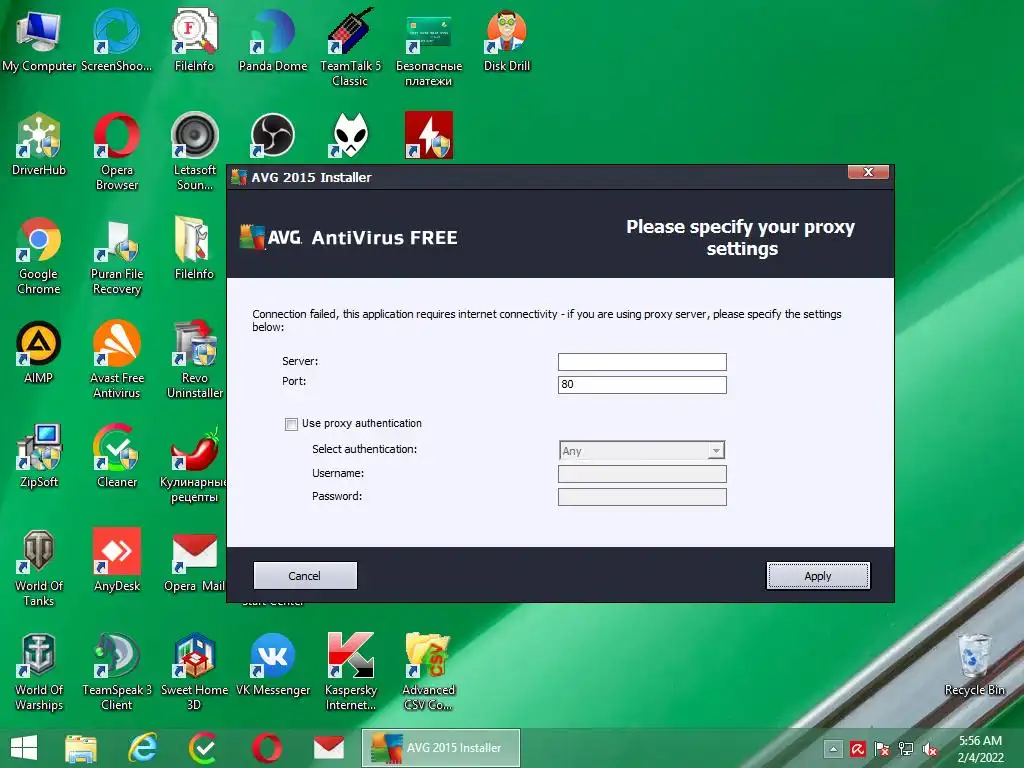Launch AIMP desktop shortcut
1024x768 pixels.
coord(39,353)
